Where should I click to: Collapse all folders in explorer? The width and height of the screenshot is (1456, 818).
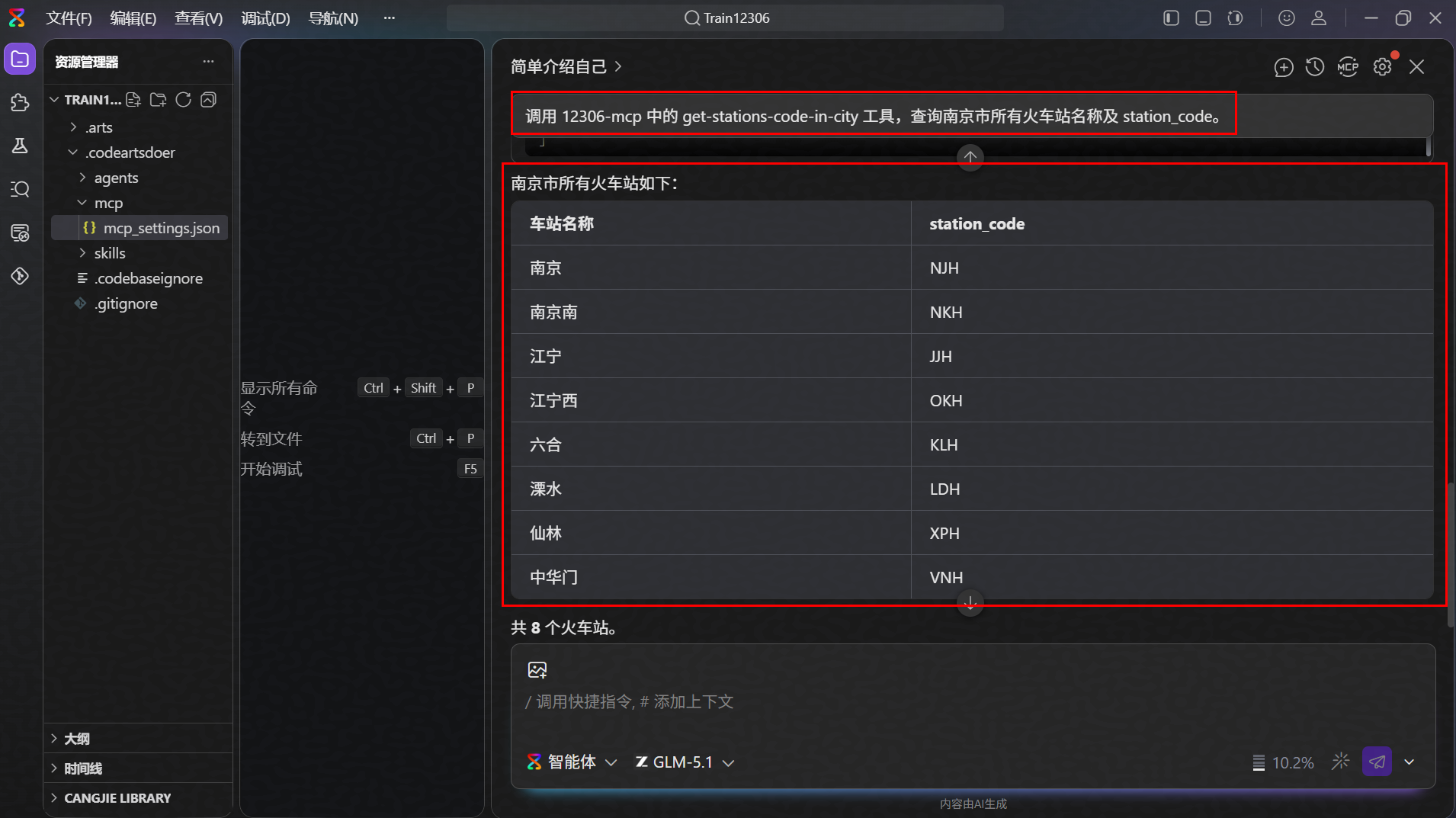coord(208,100)
